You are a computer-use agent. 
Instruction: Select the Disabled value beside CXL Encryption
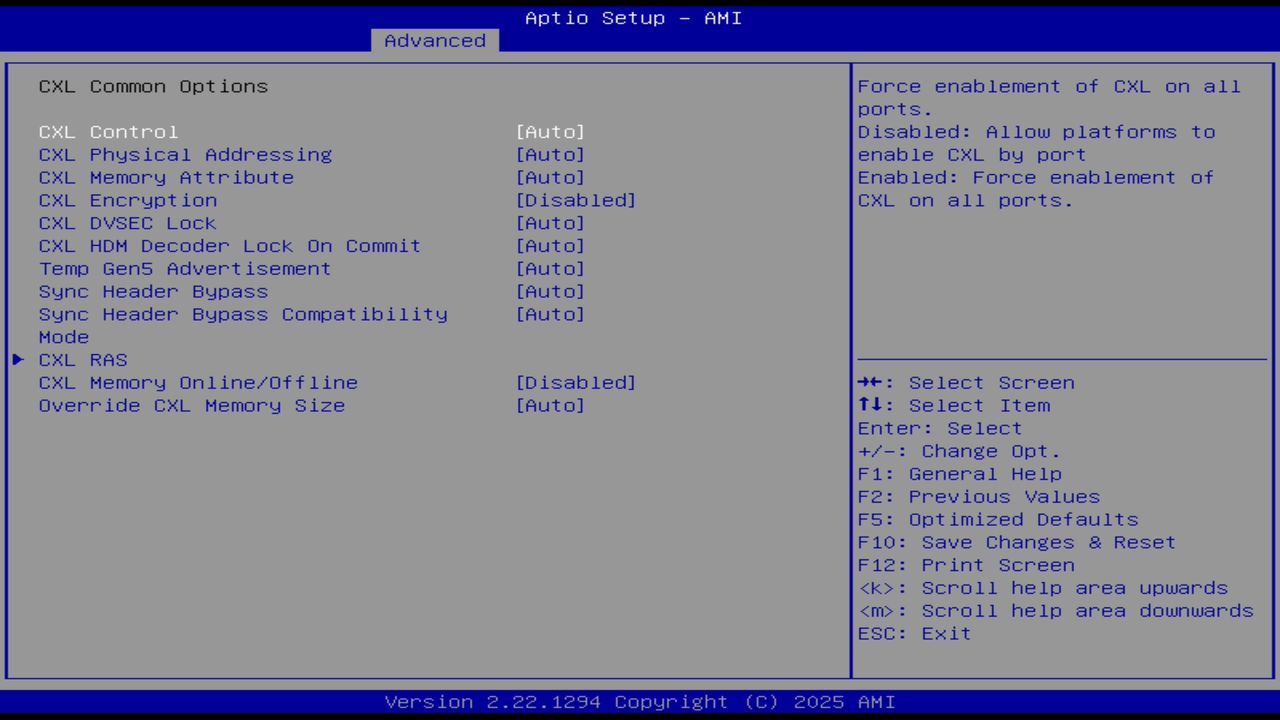[576, 200]
